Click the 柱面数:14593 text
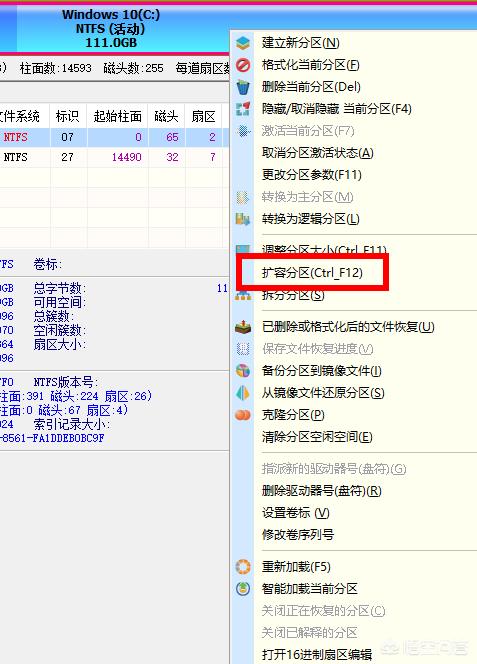Viewport: 477px width, 664px height. (x=55, y=68)
